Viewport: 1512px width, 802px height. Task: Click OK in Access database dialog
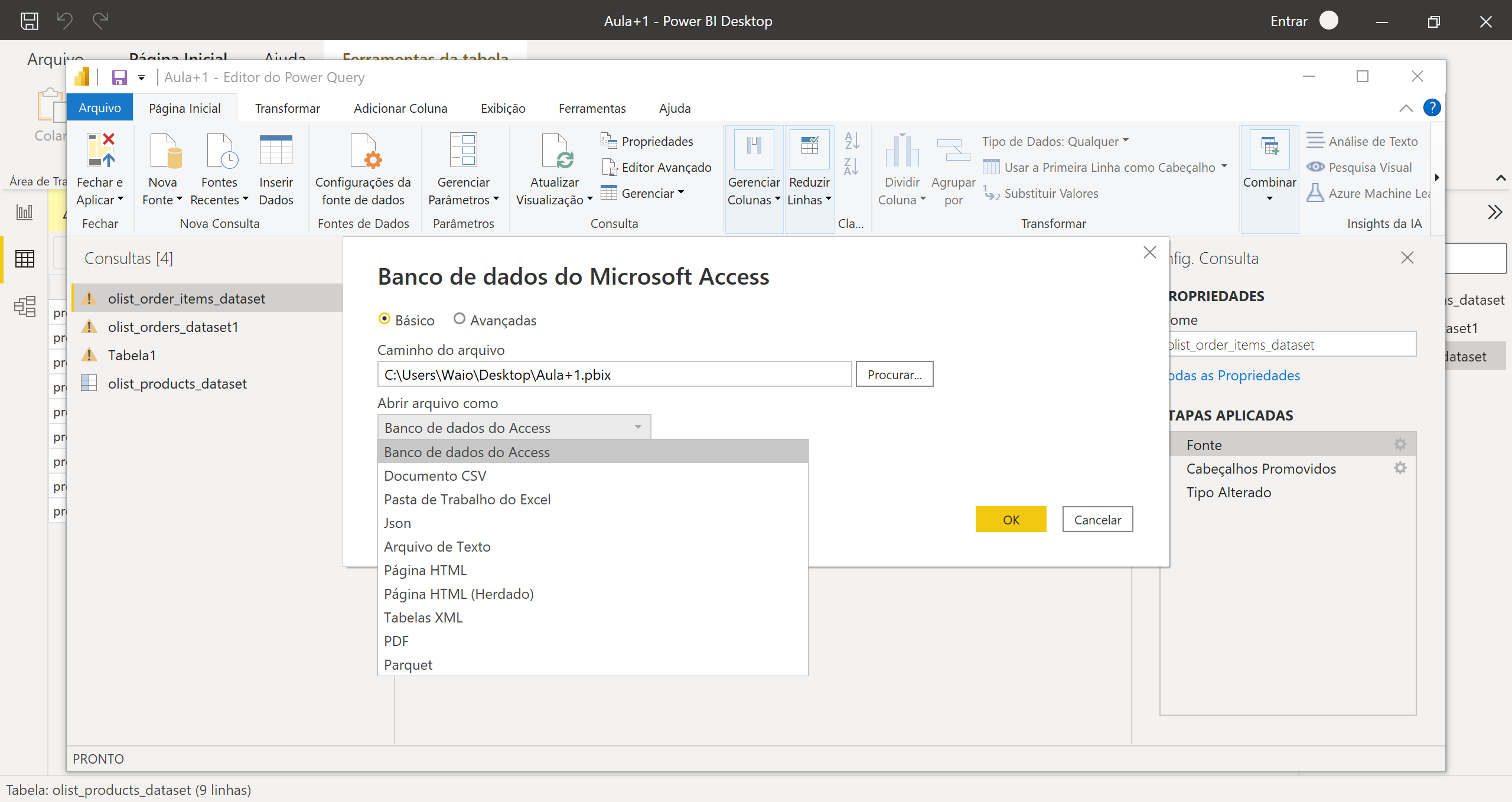(1011, 519)
